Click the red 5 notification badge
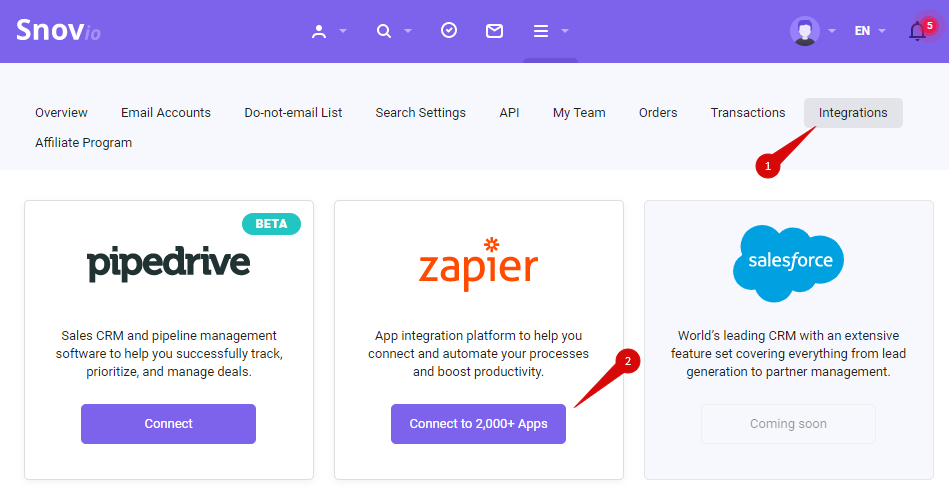The height and width of the screenshot is (504, 949). point(930,25)
